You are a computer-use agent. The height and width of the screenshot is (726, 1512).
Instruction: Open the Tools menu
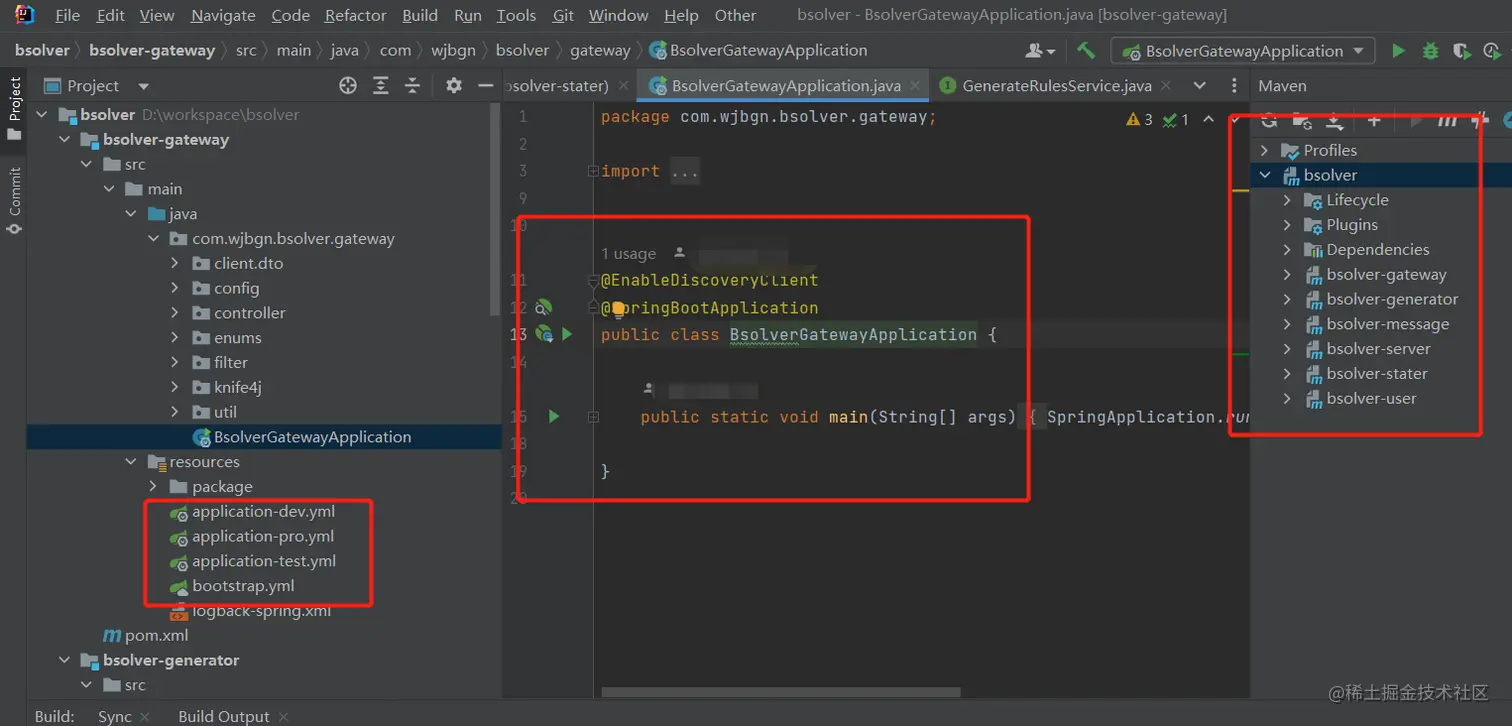516,15
